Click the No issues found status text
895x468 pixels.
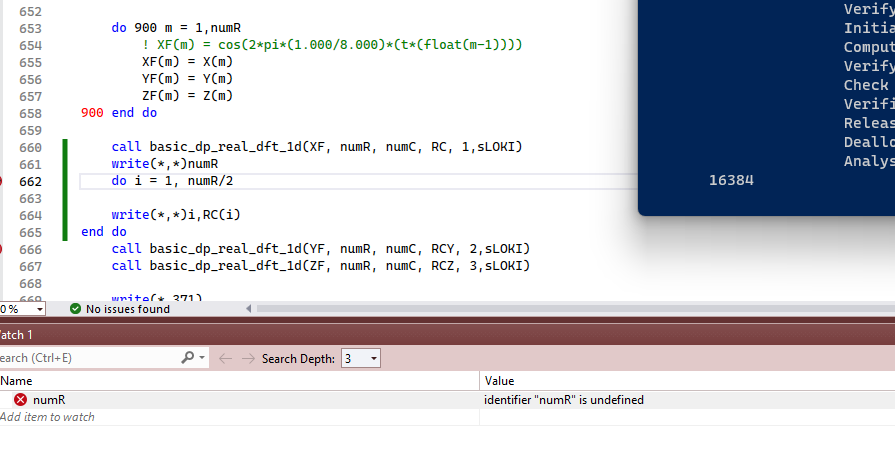128,309
